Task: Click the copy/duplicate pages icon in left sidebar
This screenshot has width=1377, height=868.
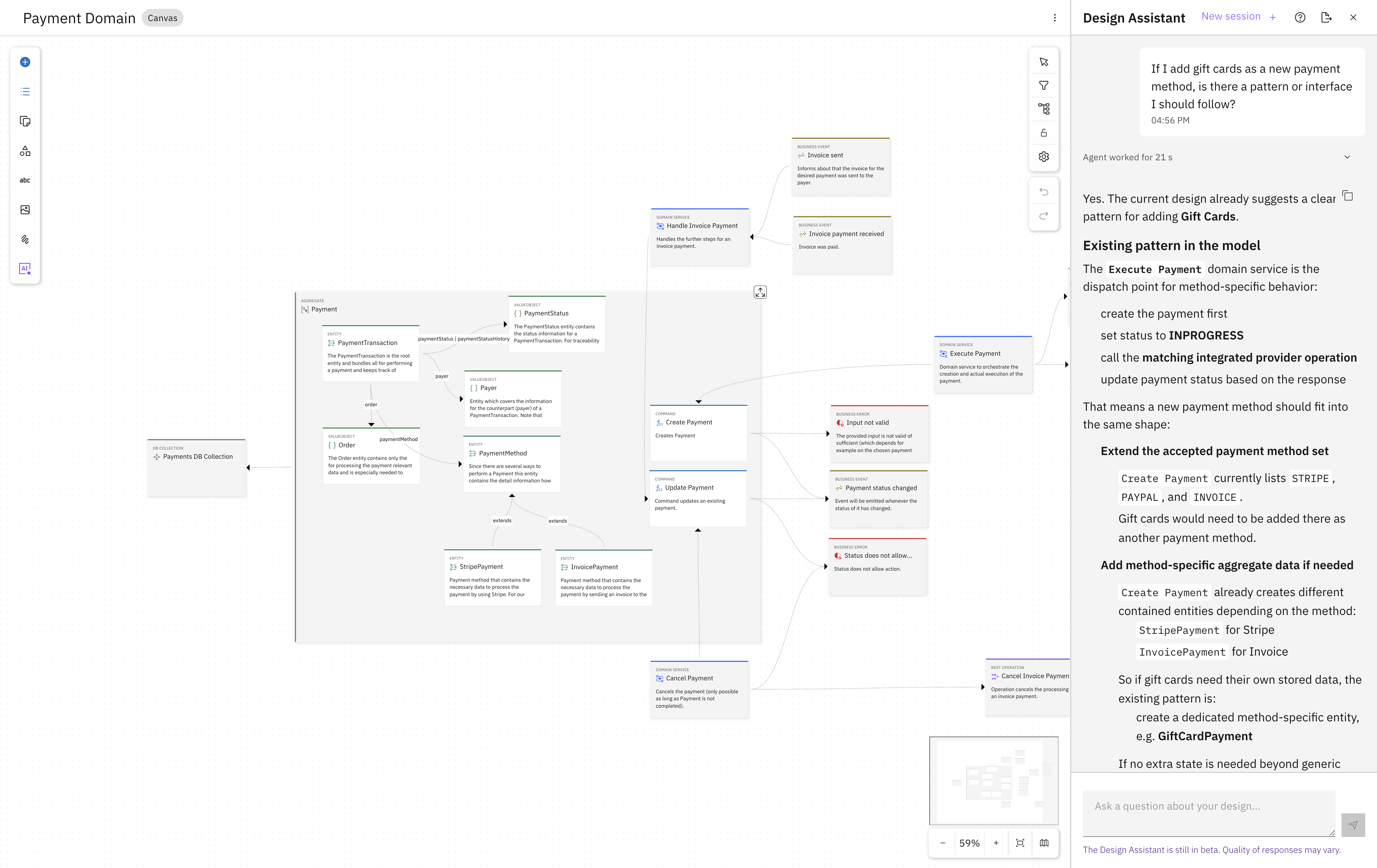Action: [x=25, y=121]
